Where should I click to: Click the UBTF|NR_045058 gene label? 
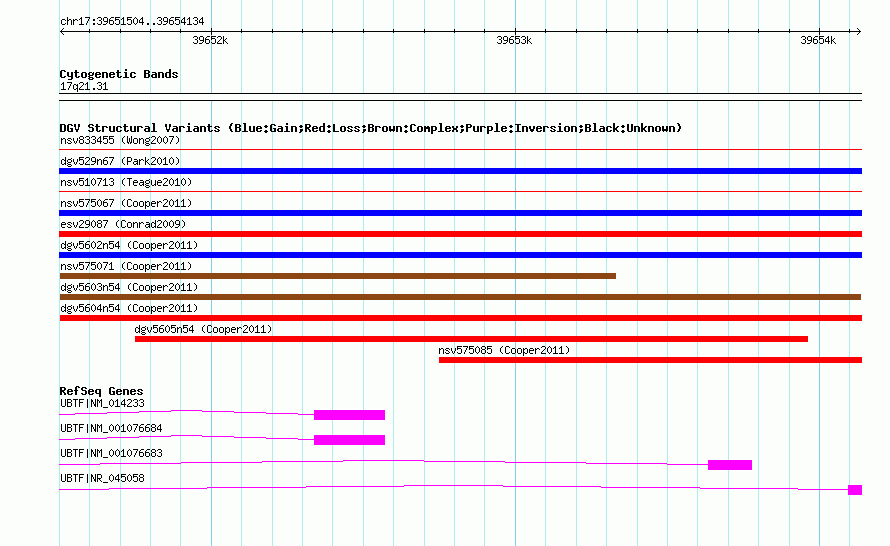[102, 478]
